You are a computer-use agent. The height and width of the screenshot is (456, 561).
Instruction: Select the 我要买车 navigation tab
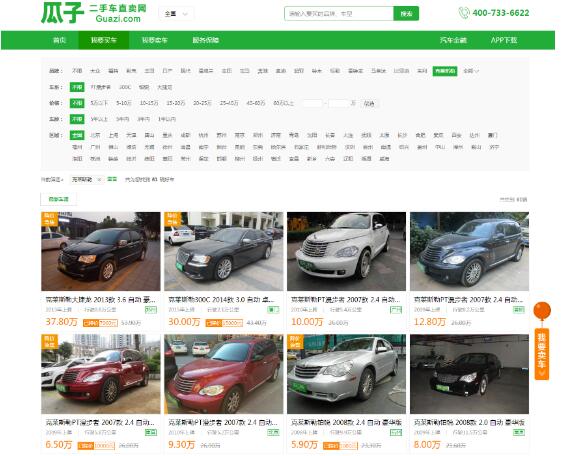point(104,40)
